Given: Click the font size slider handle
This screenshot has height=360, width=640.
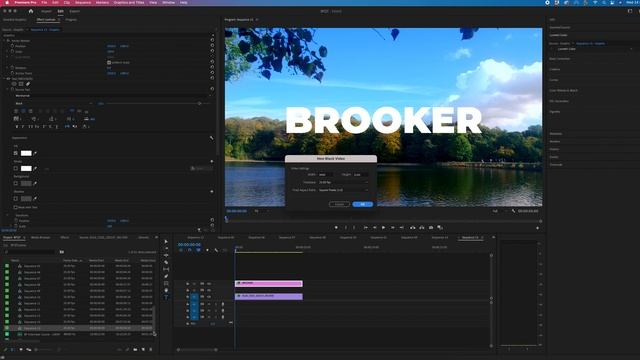Looking at the screenshot, I should 200,103.
